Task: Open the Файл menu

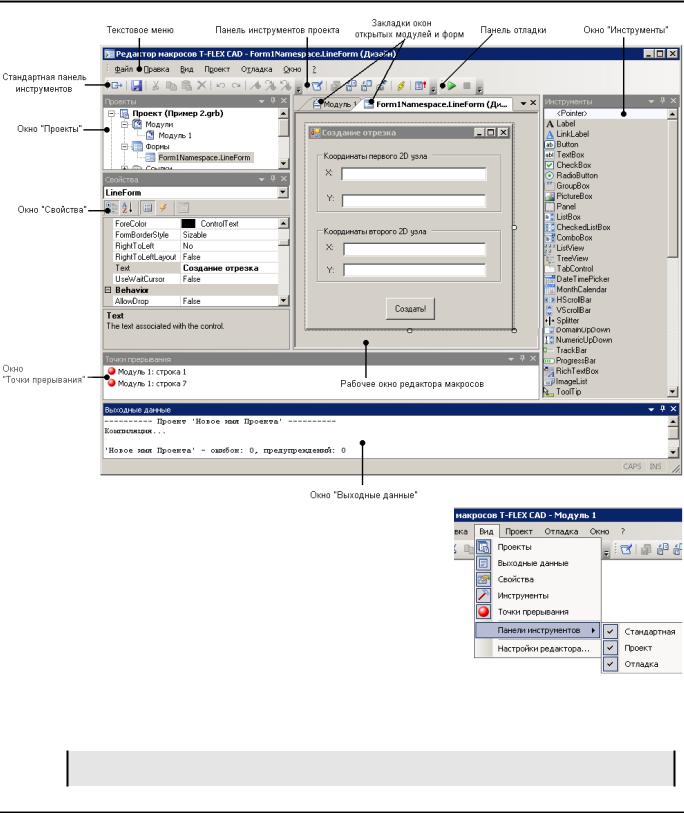Action: coord(124,69)
